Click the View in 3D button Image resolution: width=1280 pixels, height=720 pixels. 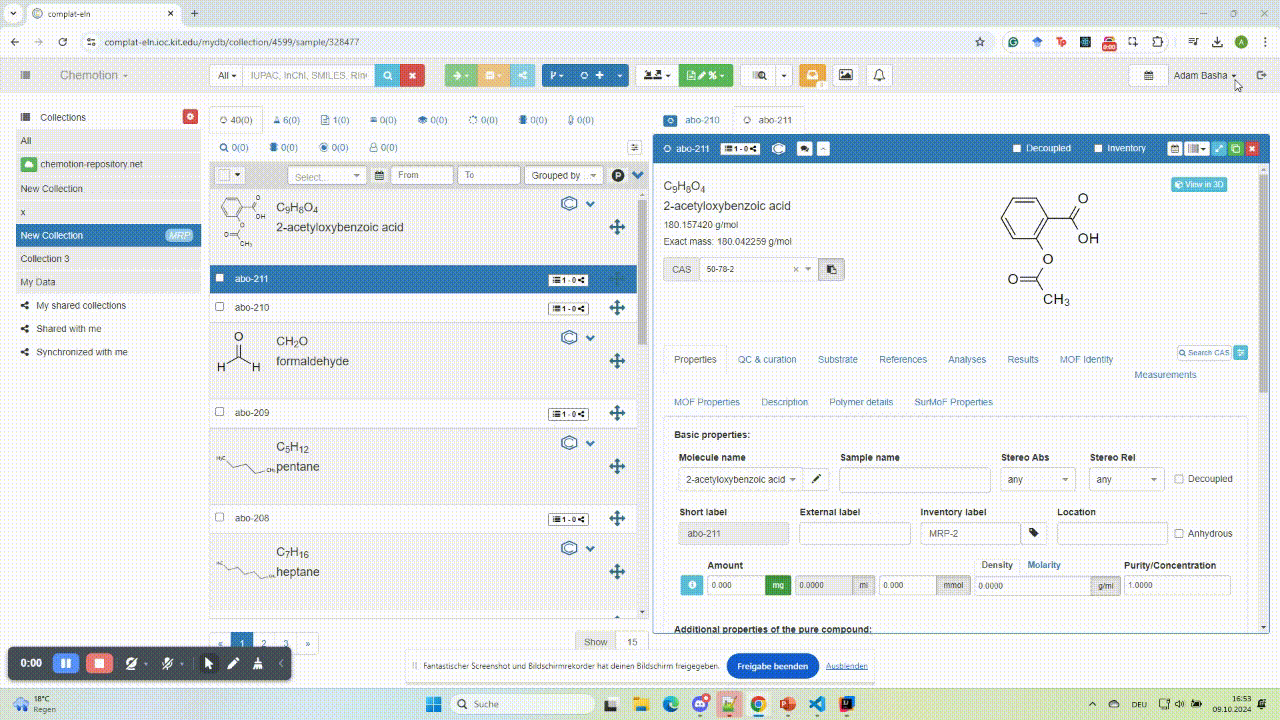[1199, 184]
